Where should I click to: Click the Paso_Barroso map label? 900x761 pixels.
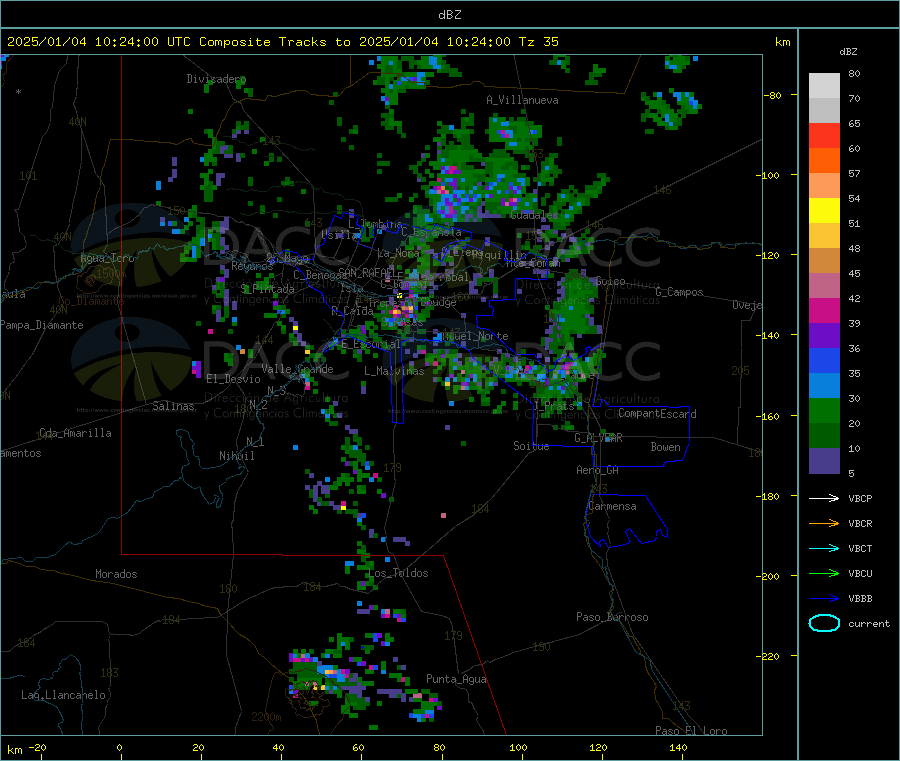[612, 617]
